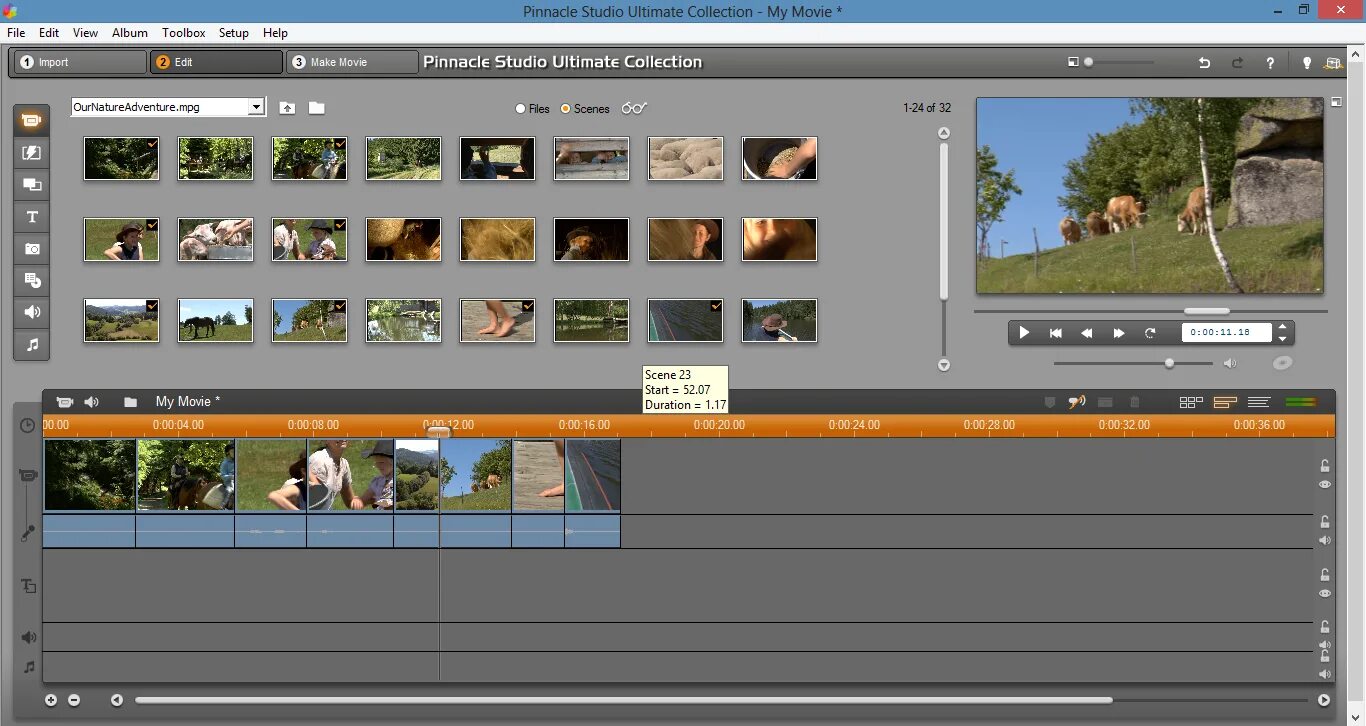The image size is (1366, 726).
Task: Show the audio level meter
Action: pyautogui.click(x=1301, y=402)
